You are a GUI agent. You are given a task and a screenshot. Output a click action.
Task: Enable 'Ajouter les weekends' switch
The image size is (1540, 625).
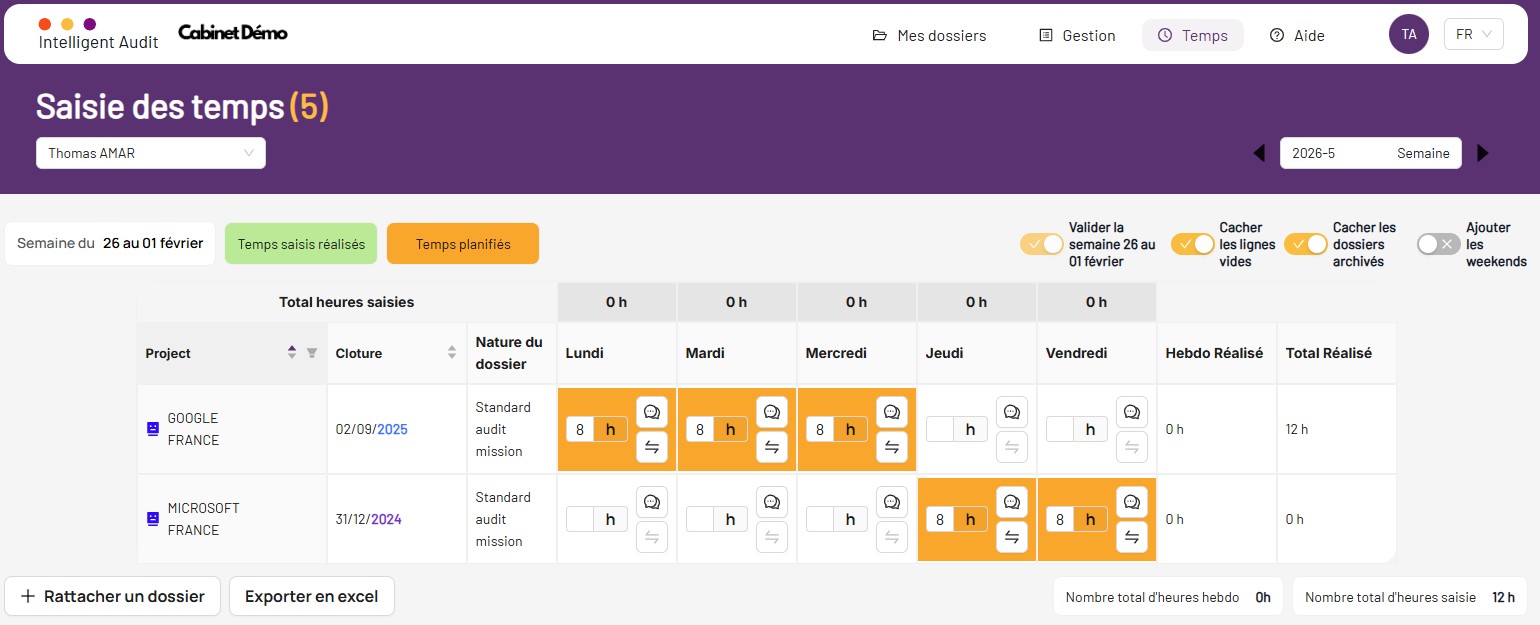(x=1438, y=244)
